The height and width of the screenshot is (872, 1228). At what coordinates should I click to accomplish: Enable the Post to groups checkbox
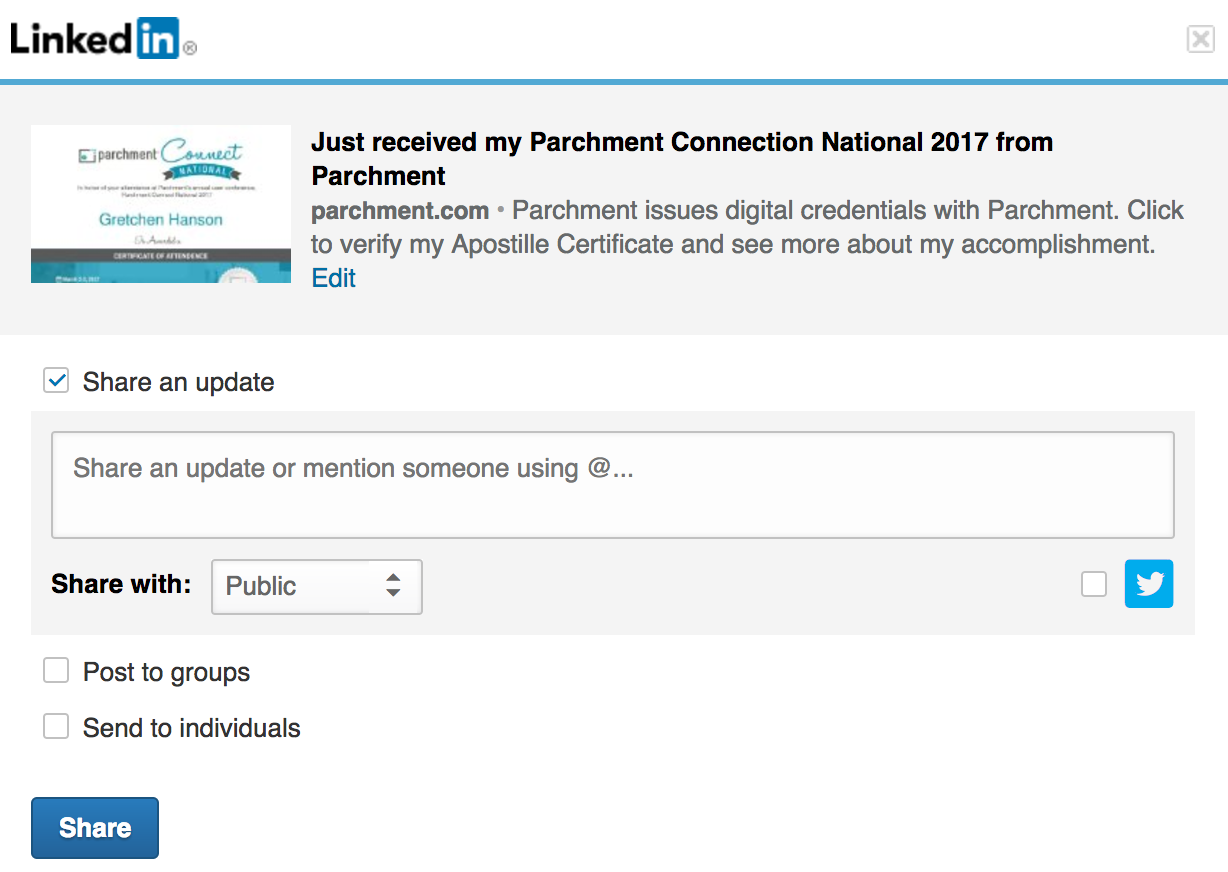[56, 671]
